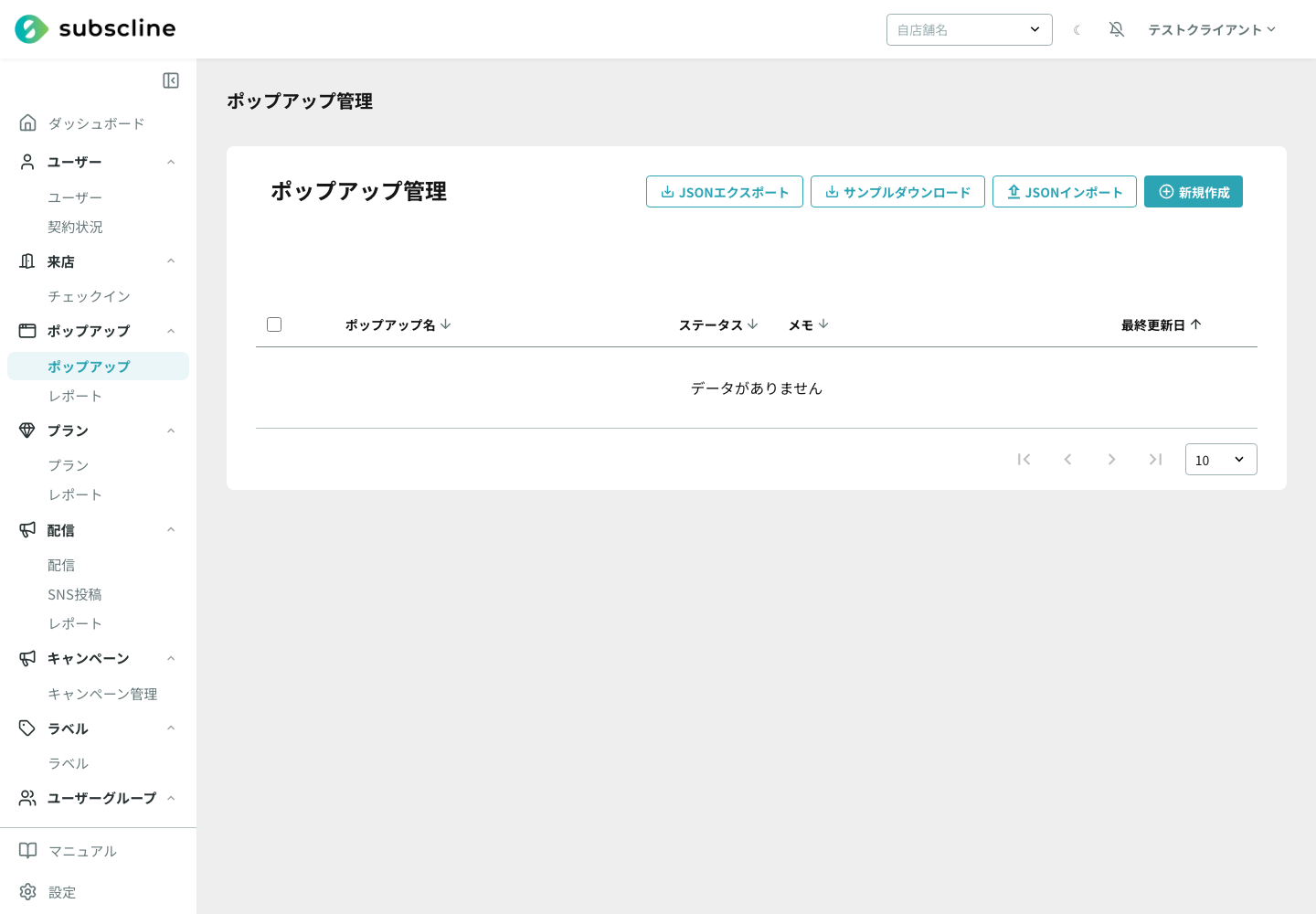Viewport: 1316px width, 914px height.
Task: Collapse the 来店 sidebar section
Action: (x=171, y=261)
